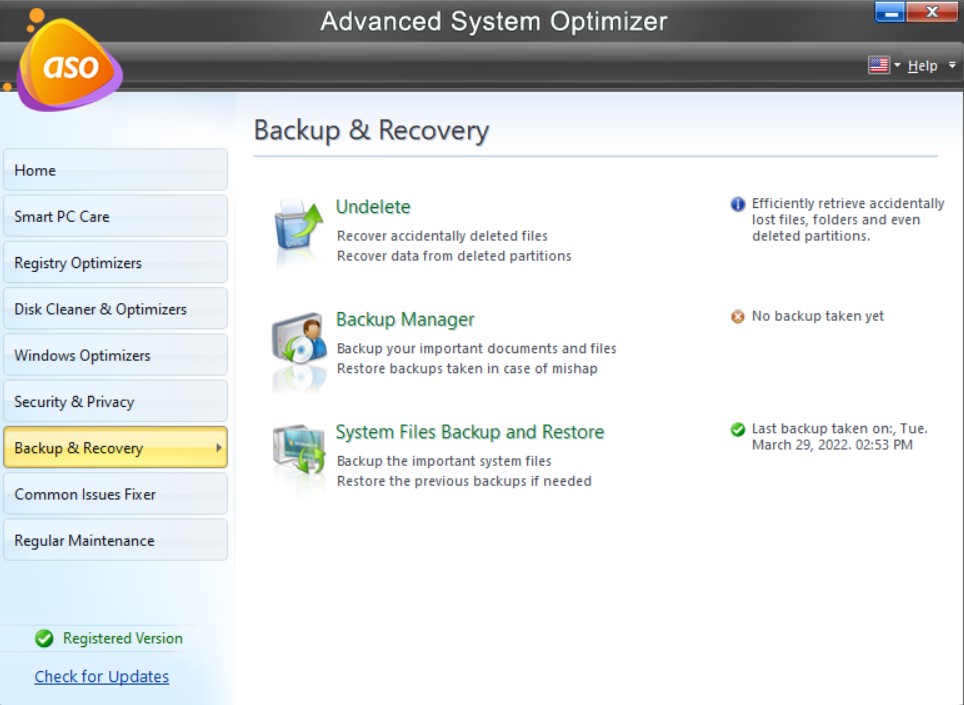Click the Registered Version green badge
Image resolution: width=964 pixels, height=705 pixels.
pyautogui.click(x=44, y=638)
